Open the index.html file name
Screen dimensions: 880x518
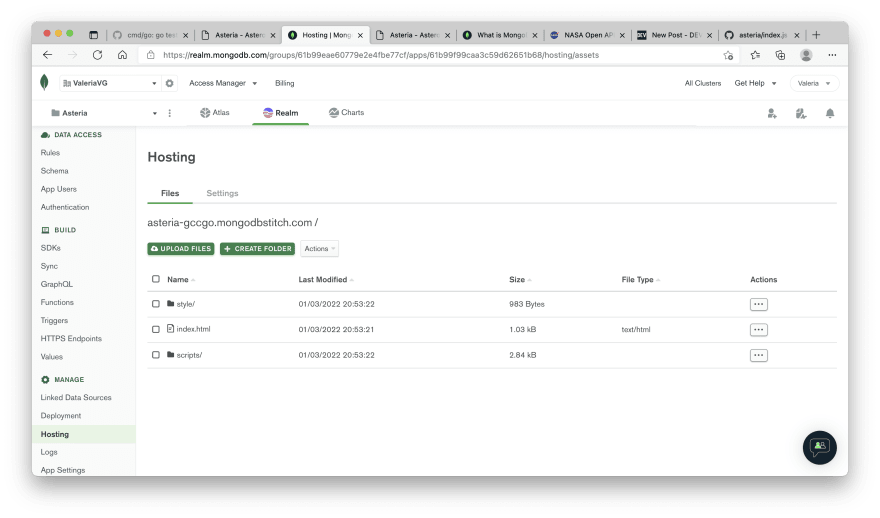point(194,329)
